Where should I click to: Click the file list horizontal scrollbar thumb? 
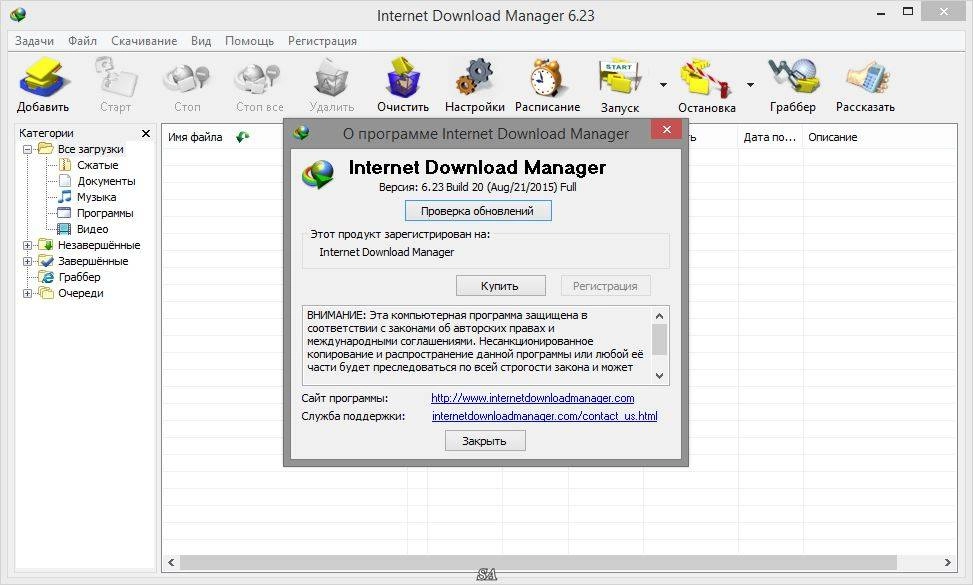click(x=538, y=563)
